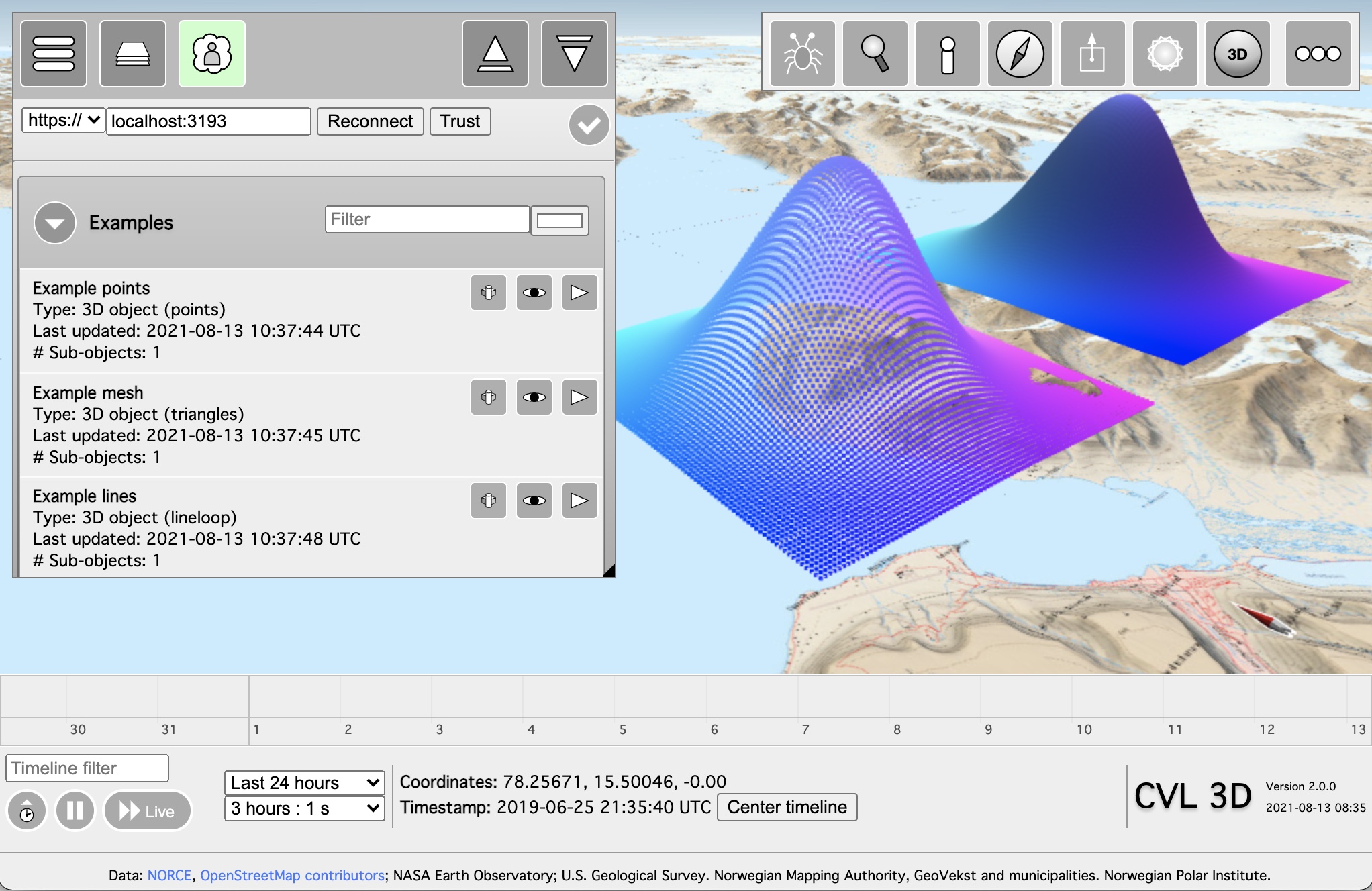Image resolution: width=1372 pixels, height=891 pixels.
Task: Toggle visibility of Example lines
Action: click(x=534, y=501)
